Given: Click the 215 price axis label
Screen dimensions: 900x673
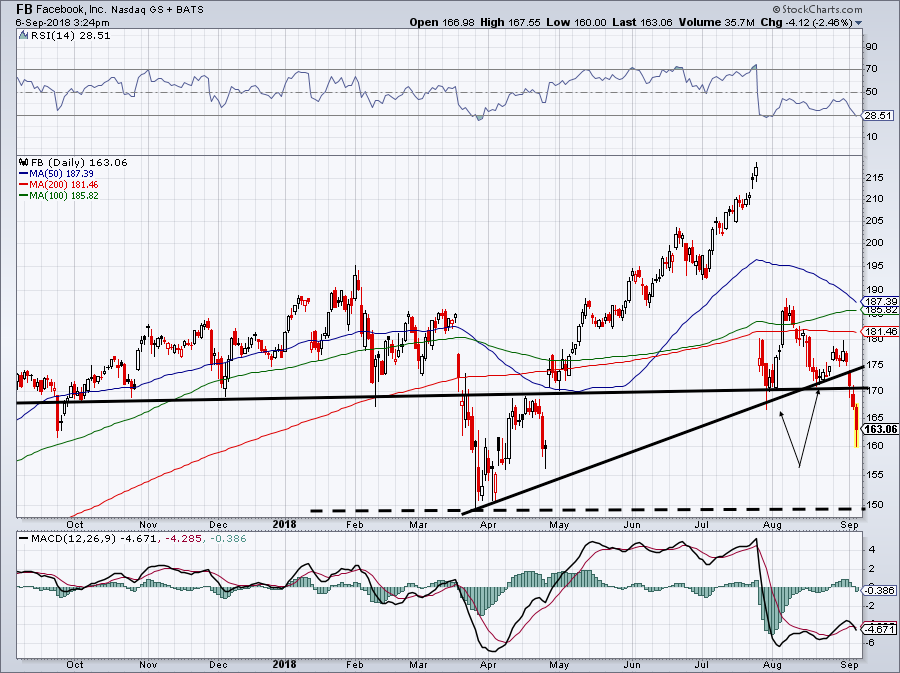Looking at the screenshot, I should coord(874,178).
